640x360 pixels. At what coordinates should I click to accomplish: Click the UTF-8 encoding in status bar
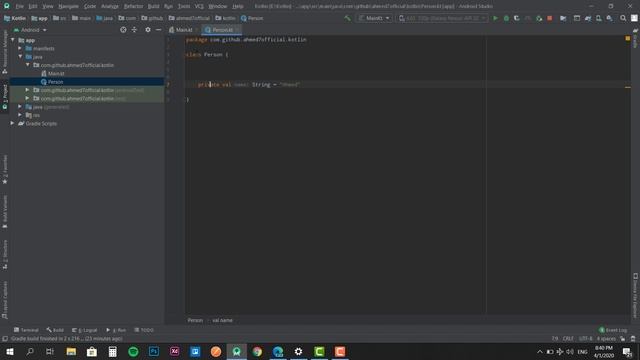585,338
